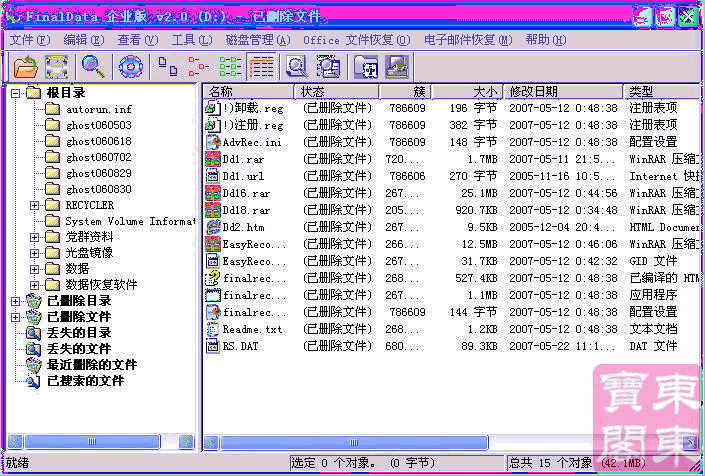The height and width of the screenshot is (476, 705).
Task: Select the Readme.txt file
Action: pyautogui.click(x=252, y=329)
